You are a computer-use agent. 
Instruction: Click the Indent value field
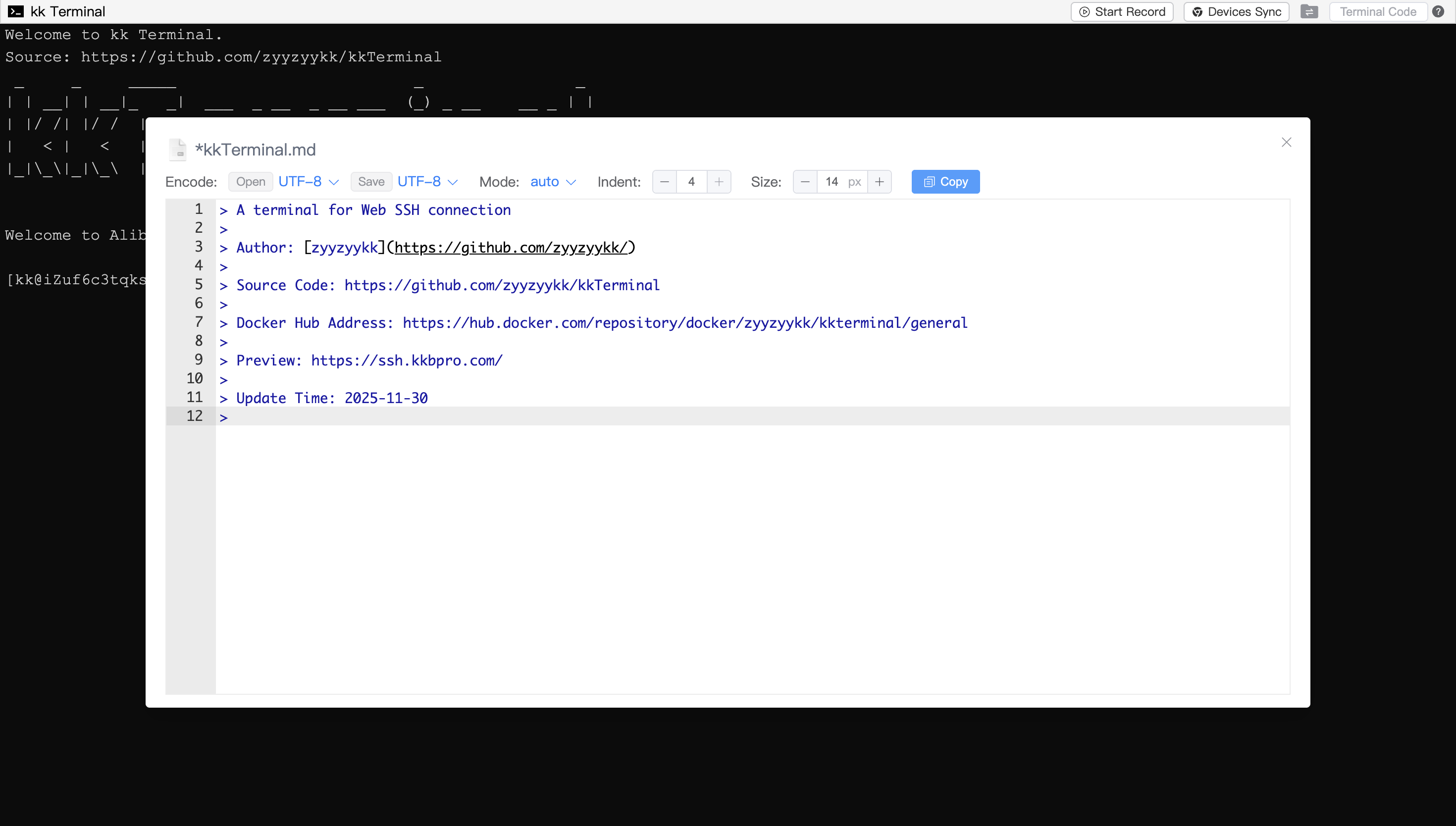[x=691, y=182]
